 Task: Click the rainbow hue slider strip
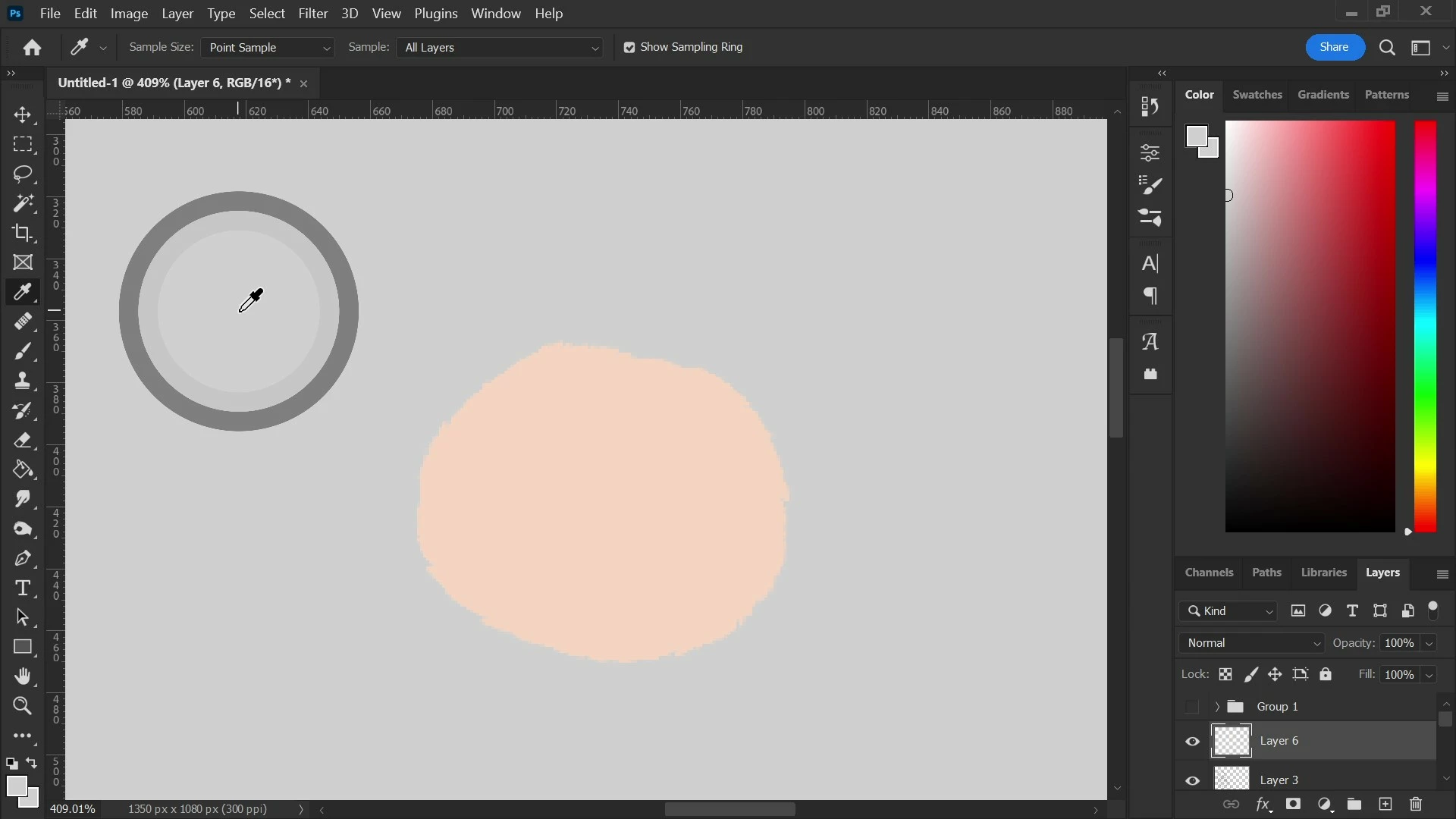(x=1425, y=326)
